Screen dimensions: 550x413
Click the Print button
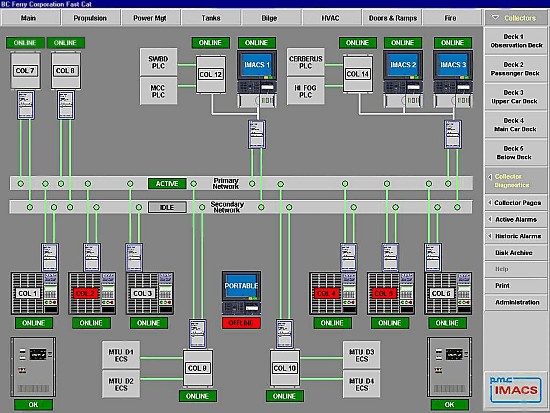[516, 286]
